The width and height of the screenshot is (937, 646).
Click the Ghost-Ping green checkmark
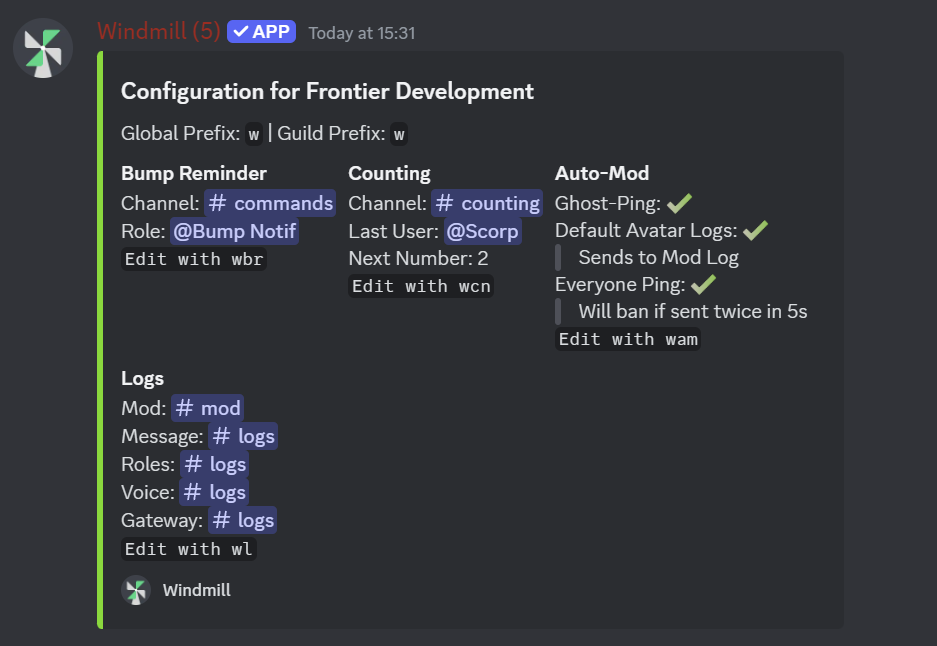pos(680,203)
